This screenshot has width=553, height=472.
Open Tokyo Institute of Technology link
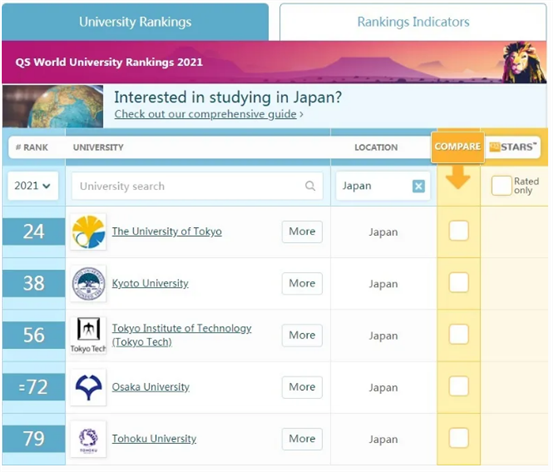point(182,335)
